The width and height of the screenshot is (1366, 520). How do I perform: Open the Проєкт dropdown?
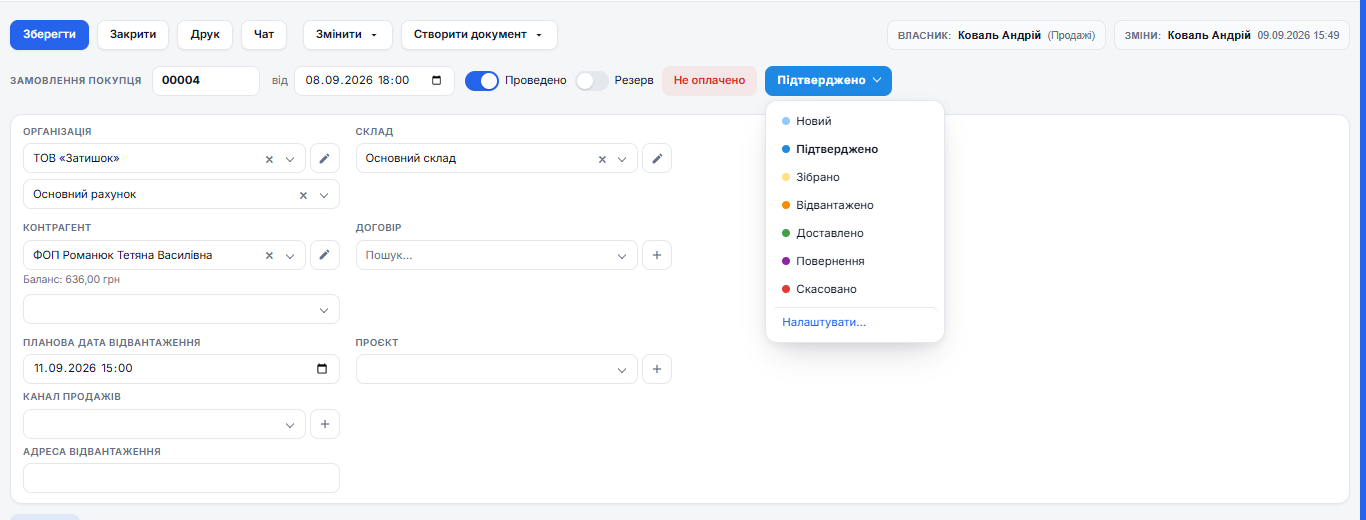(x=497, y=369)
